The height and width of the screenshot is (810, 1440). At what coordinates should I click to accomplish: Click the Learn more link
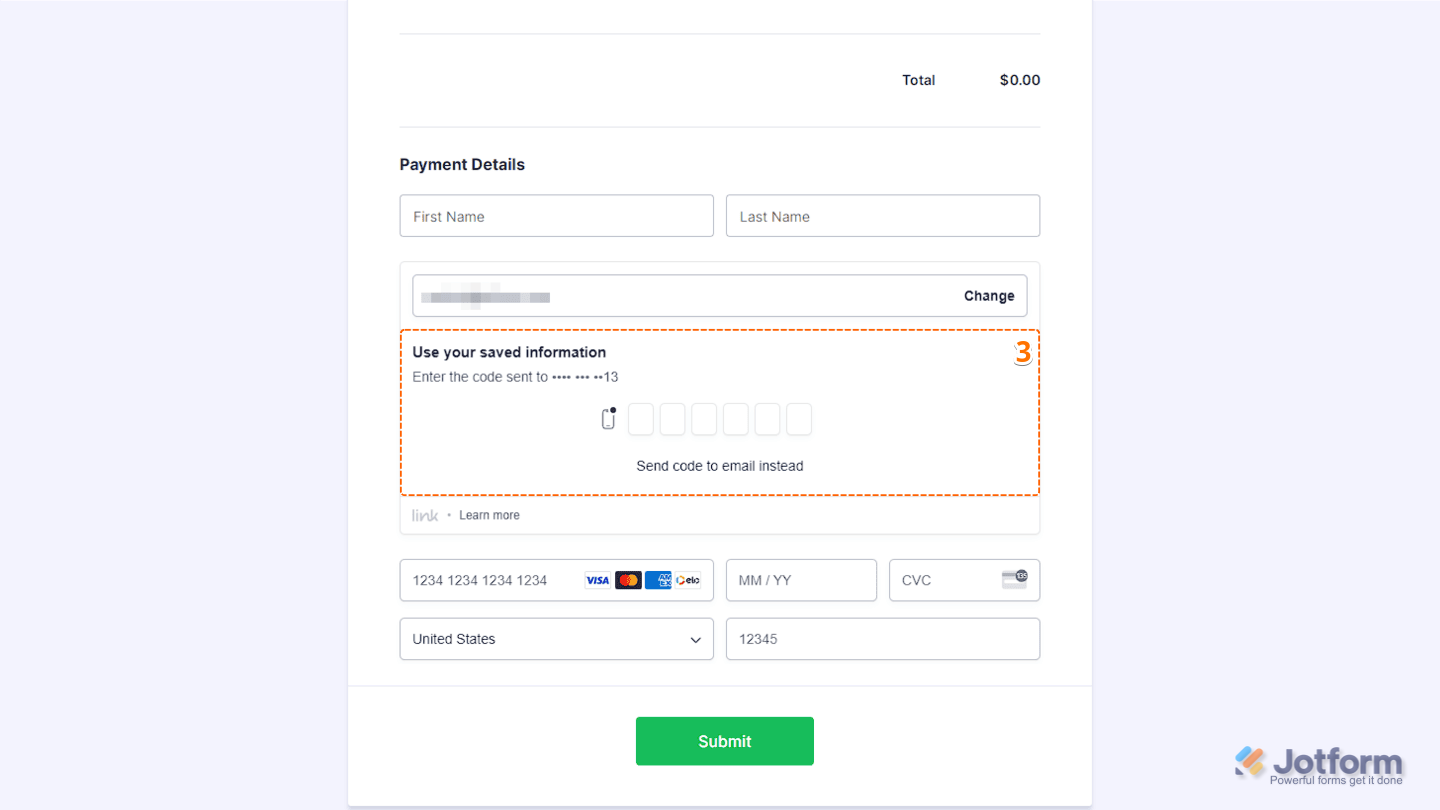coord(488,514)
